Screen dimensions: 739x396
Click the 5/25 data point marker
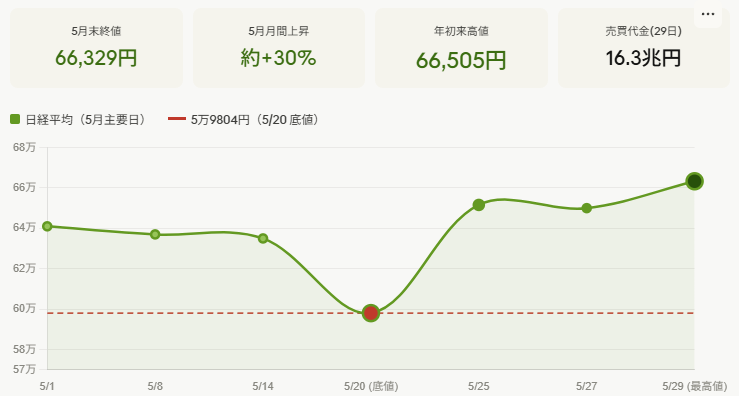479,205
